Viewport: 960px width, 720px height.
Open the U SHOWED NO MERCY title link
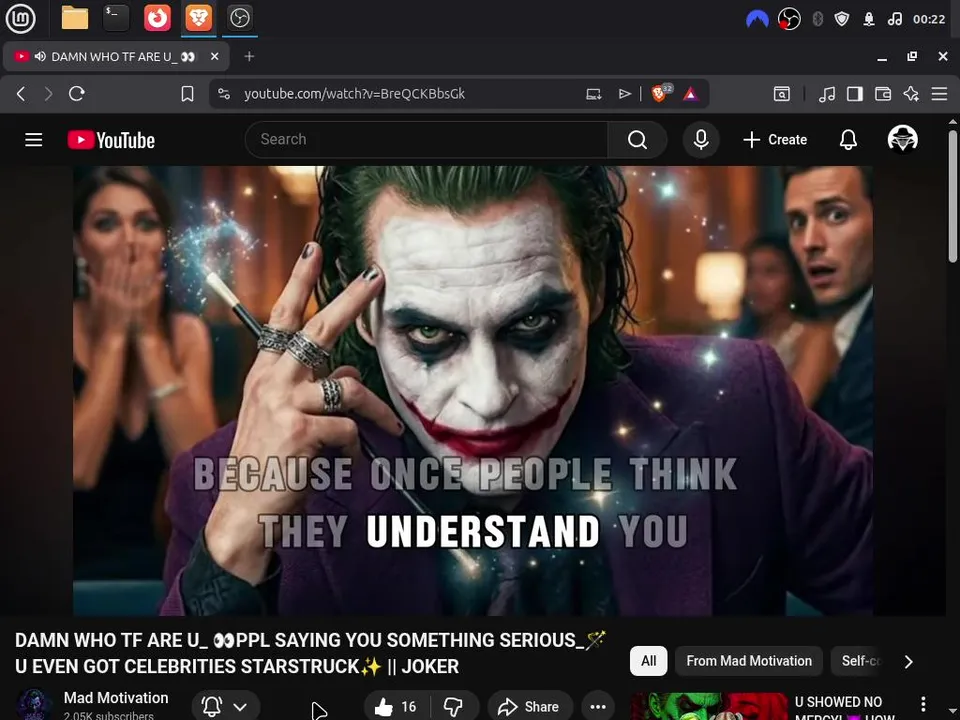pos(844,708)
